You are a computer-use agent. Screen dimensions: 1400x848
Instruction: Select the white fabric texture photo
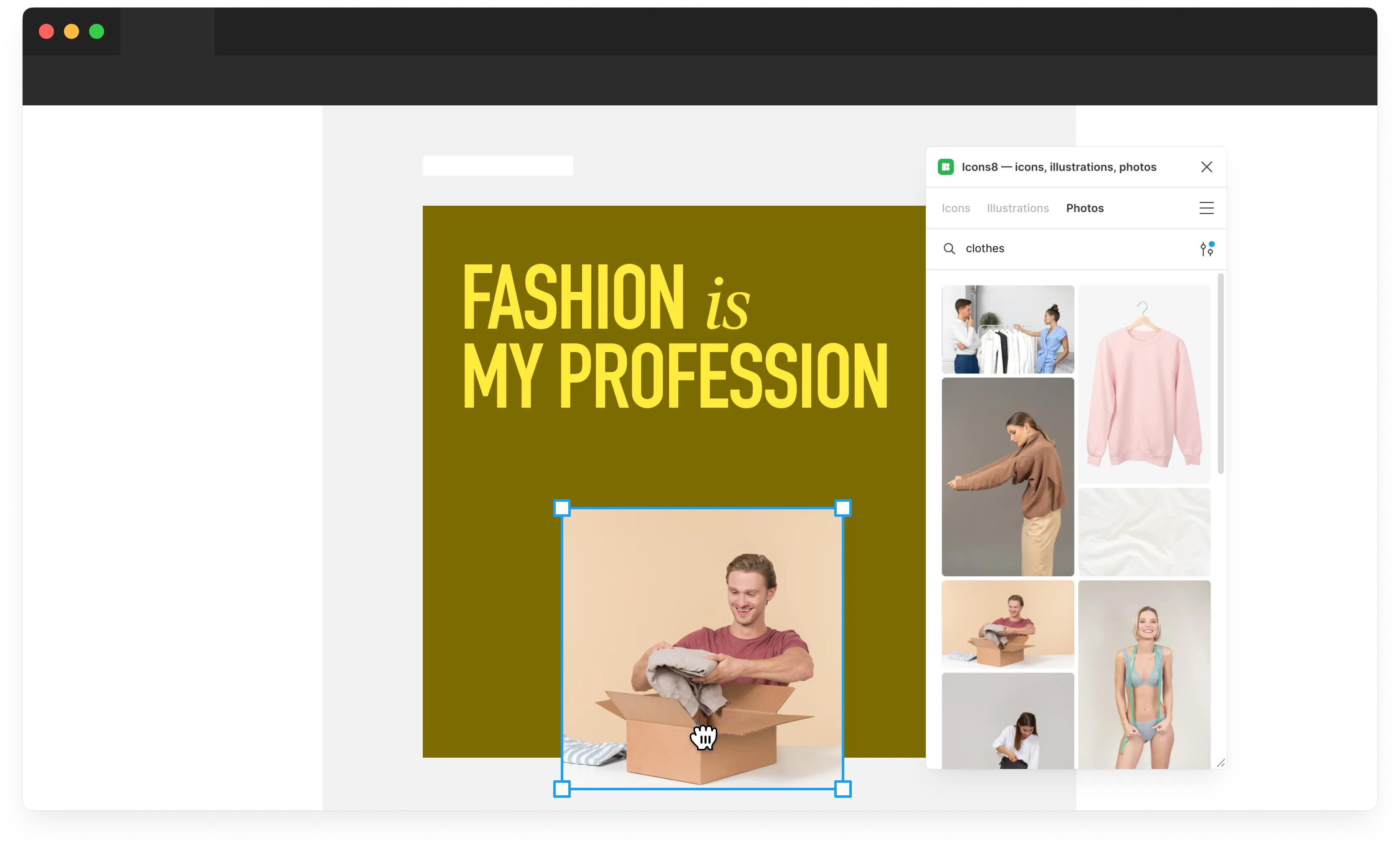(1144, 532)
